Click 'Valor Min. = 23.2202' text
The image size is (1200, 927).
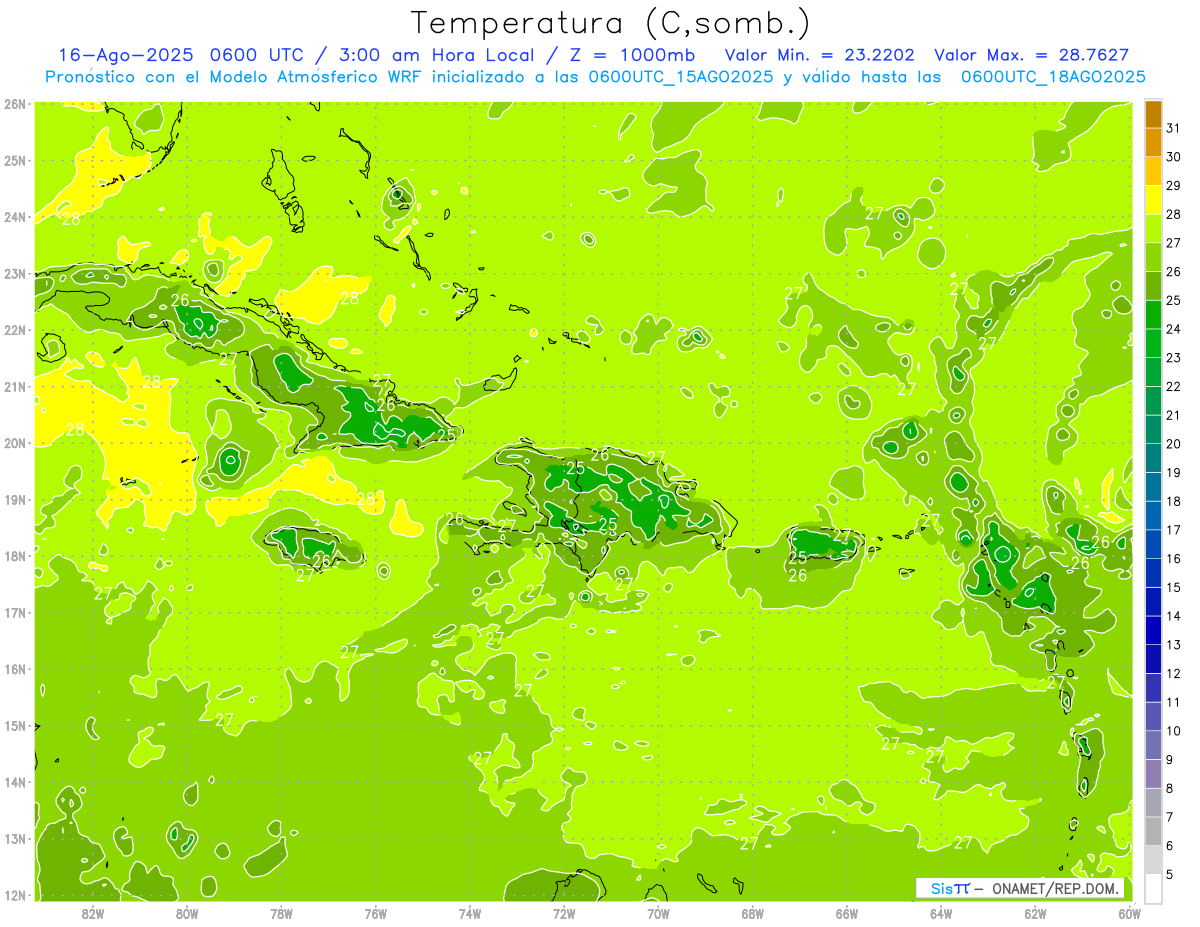[x=820, y=55]
